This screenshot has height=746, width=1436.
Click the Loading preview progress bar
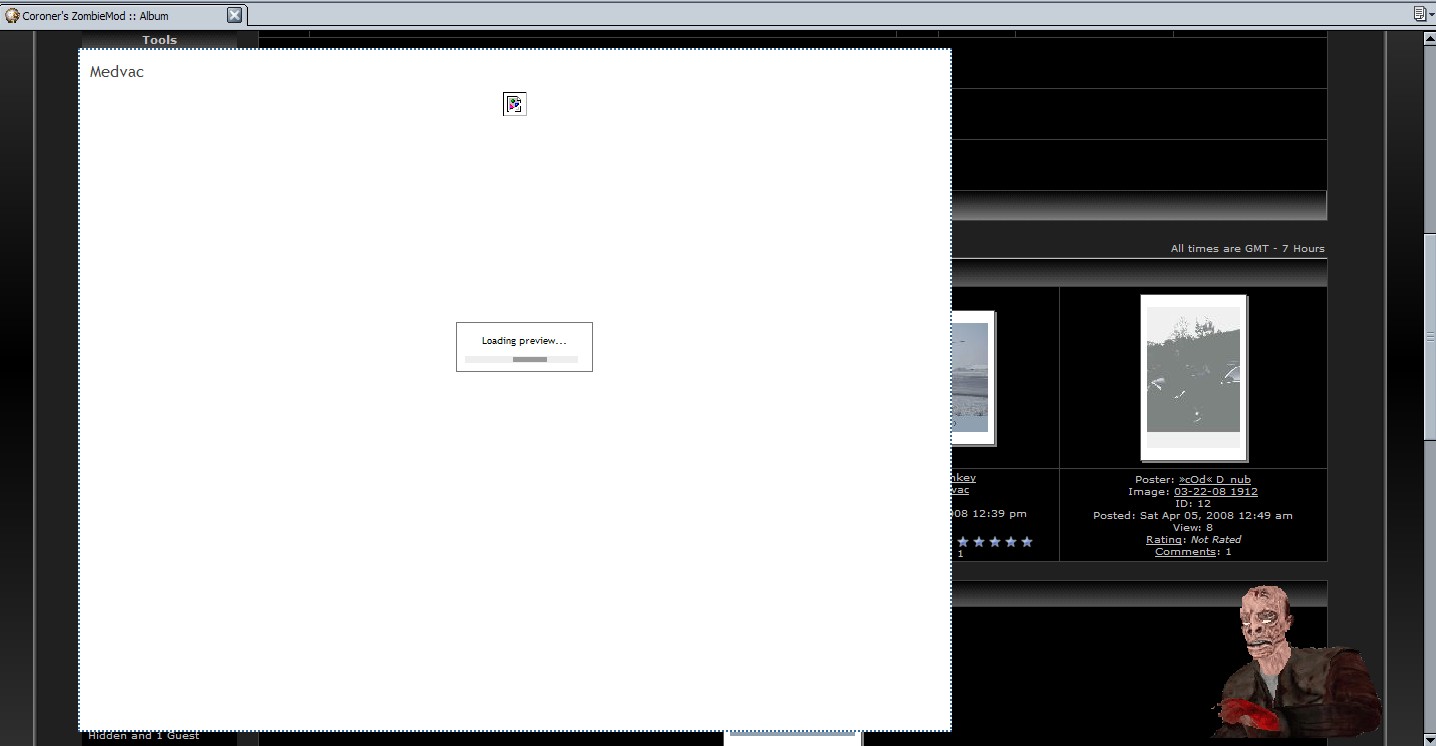[x=521, y=359]
